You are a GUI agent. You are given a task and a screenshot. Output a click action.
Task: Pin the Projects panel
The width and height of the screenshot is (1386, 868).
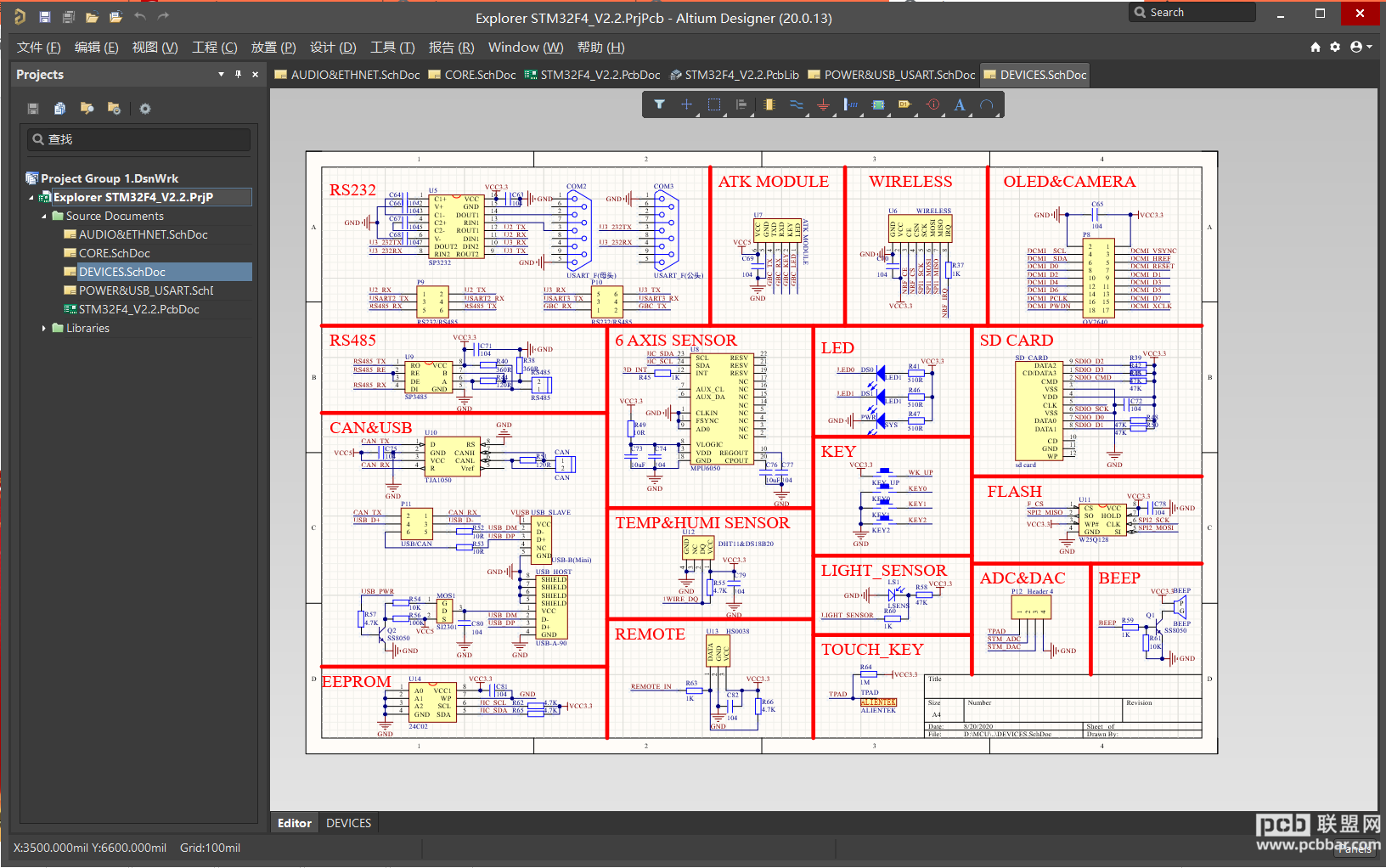click(x=239, y=74)
